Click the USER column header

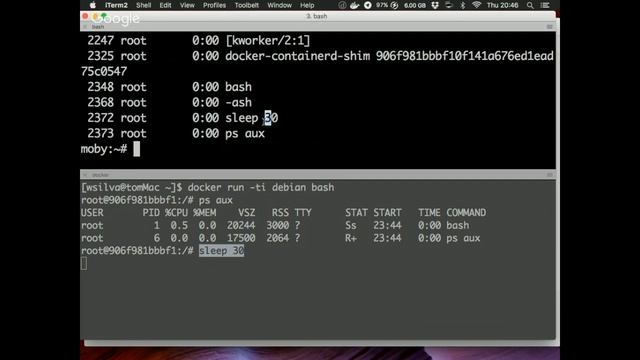tap(92, 213)
